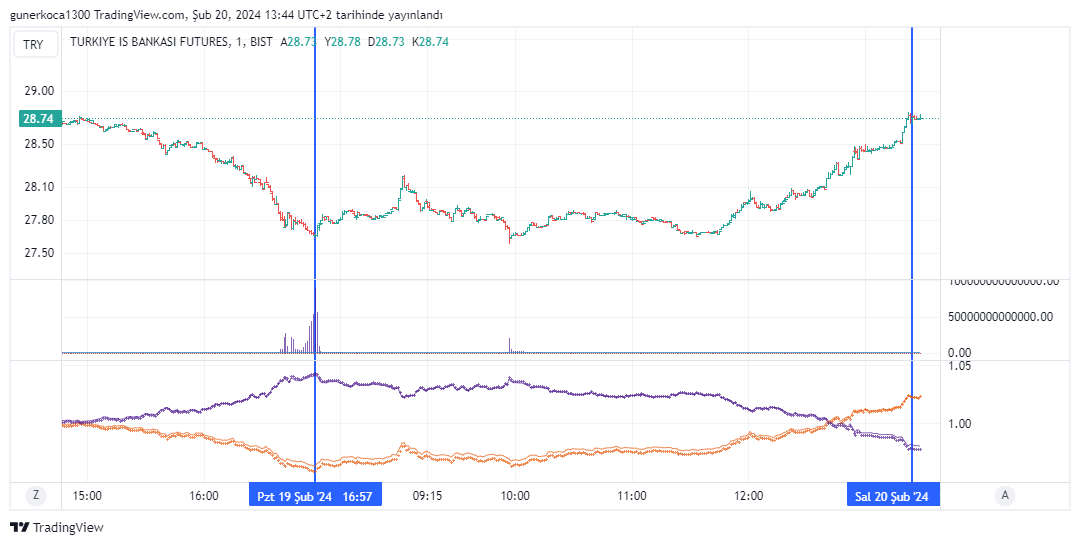The width and height of the screenshot is (1080, 545).
Task: Click the Pzt 19 Şub '24 16:57 date marker
Action: tap(315, 495)
